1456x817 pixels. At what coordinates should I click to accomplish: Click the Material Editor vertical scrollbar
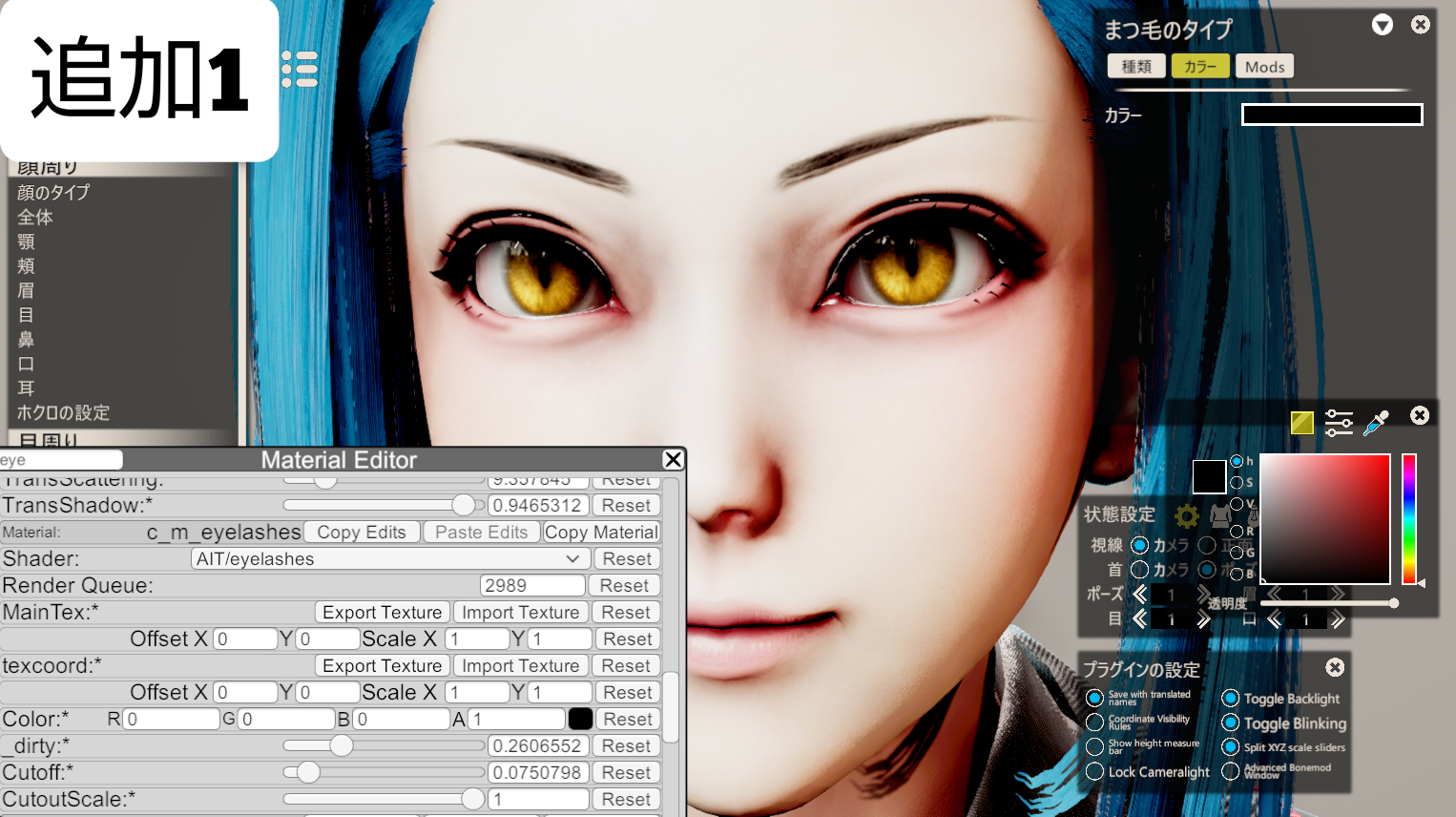pyautogui.click(x=671, y=707)
